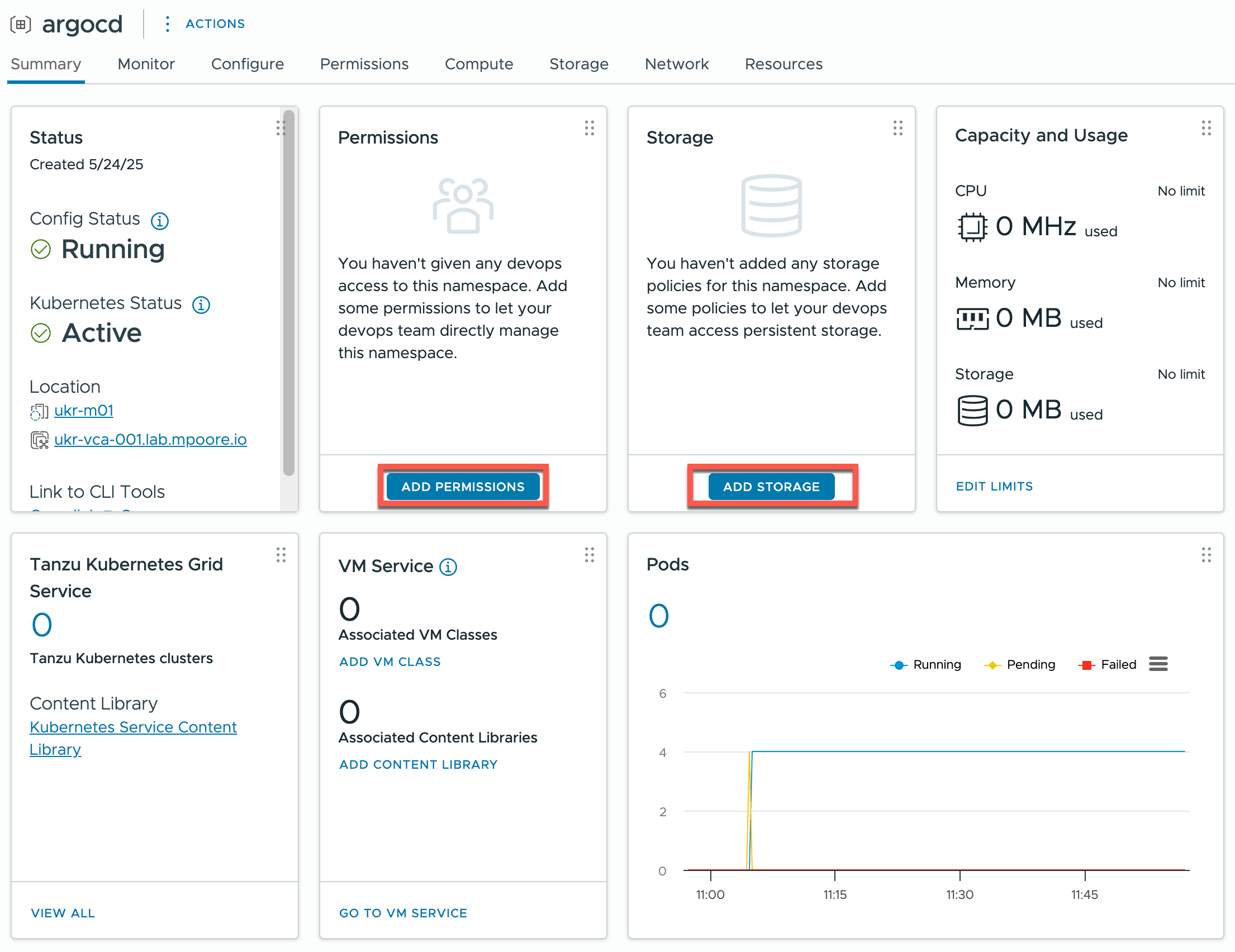Viewport: 1235px width, 952px height.
Task: Click the Config Status info icon
Action: pyautogui.click(x=159, y=221)
